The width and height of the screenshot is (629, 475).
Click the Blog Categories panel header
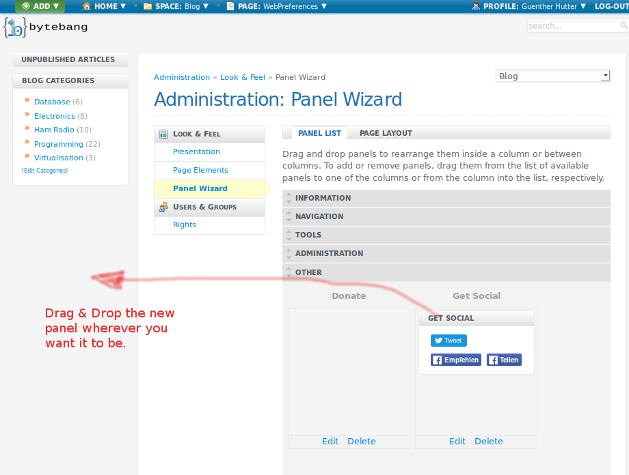70,81
